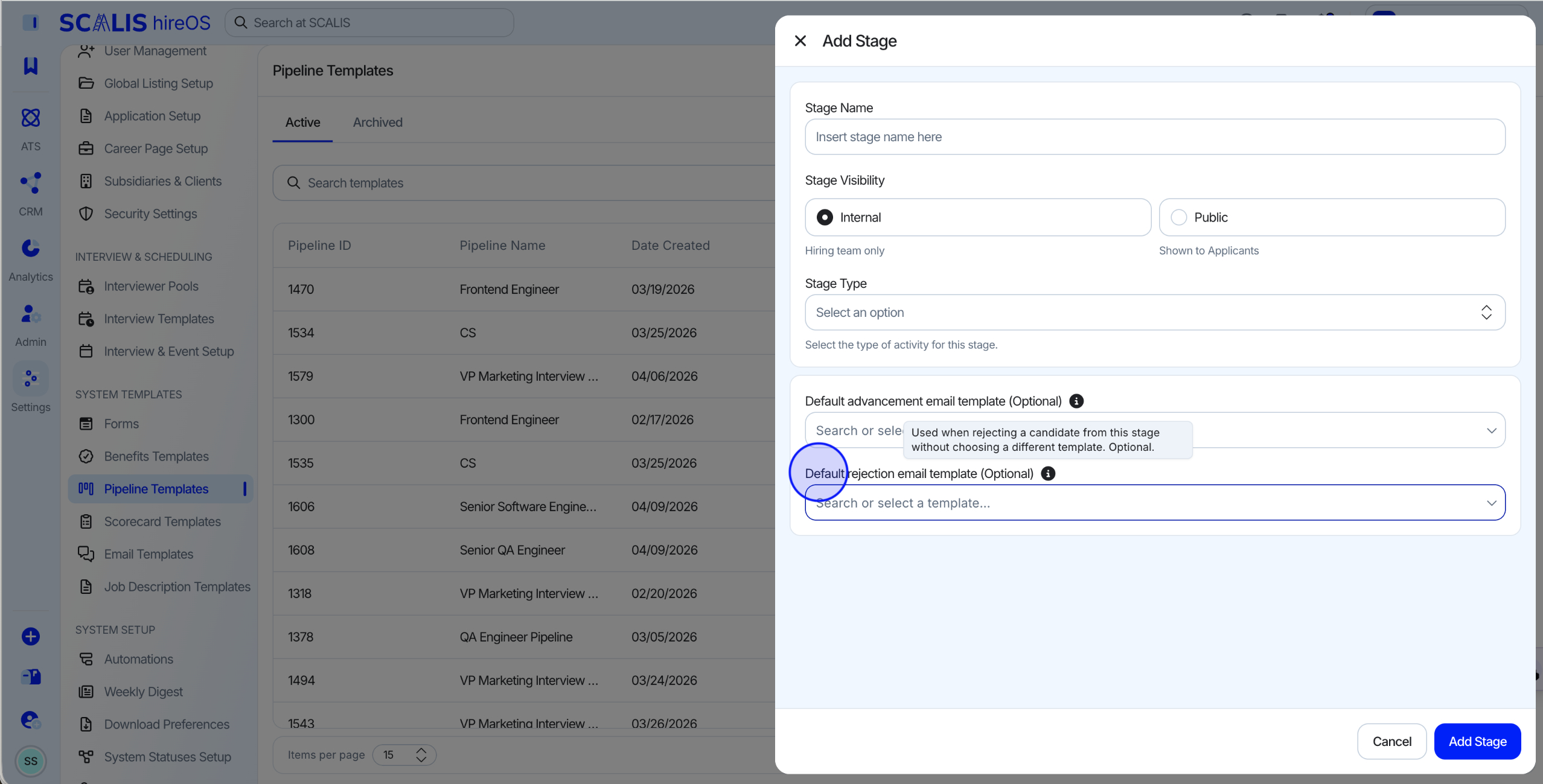
Task: Click the Add Stage button
Action: [1477, 741]
